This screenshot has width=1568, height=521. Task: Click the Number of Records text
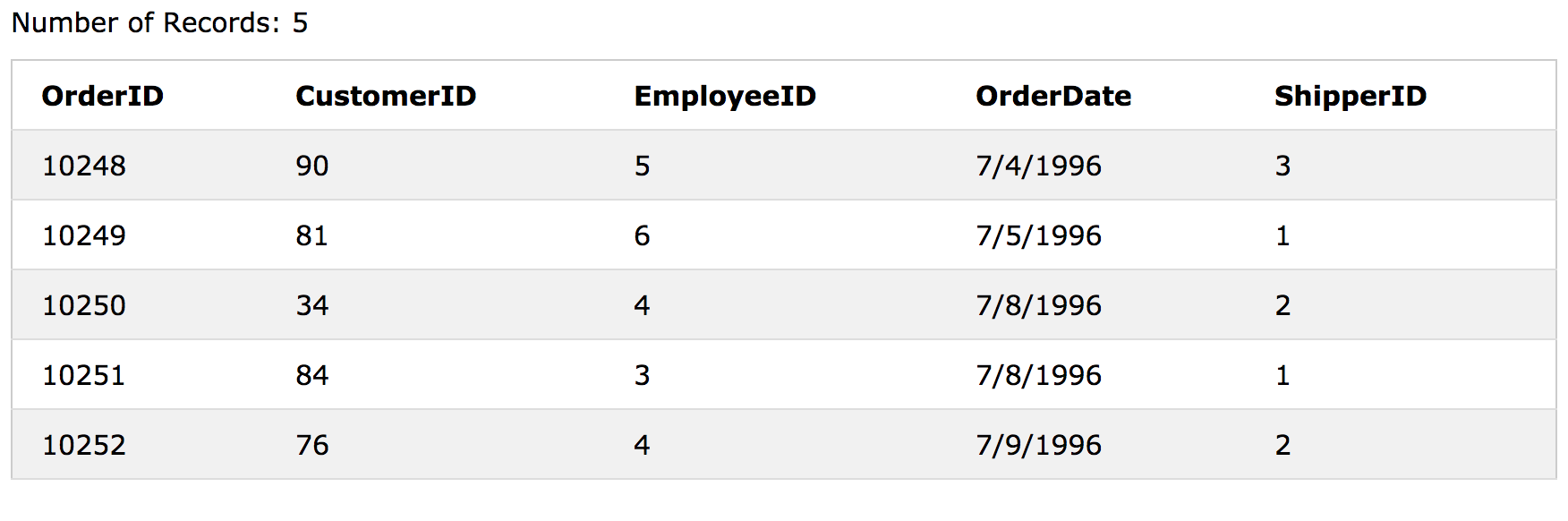coord(160,22)
